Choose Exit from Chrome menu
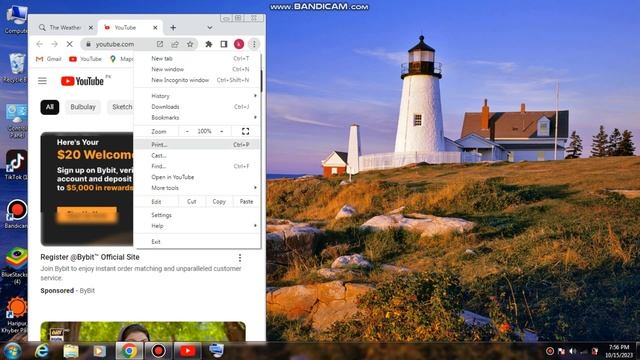 point(197,242)
